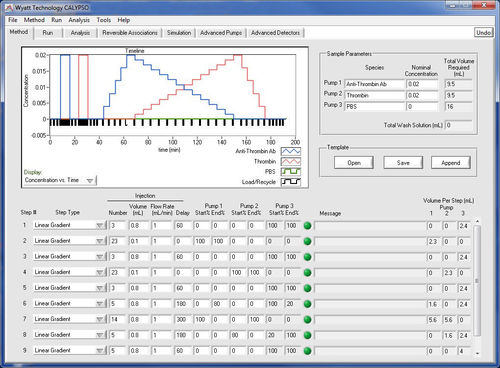Open Step Type dropdown for step 9
This screenshot has width=500, height=368.
[x=69, y=351]
